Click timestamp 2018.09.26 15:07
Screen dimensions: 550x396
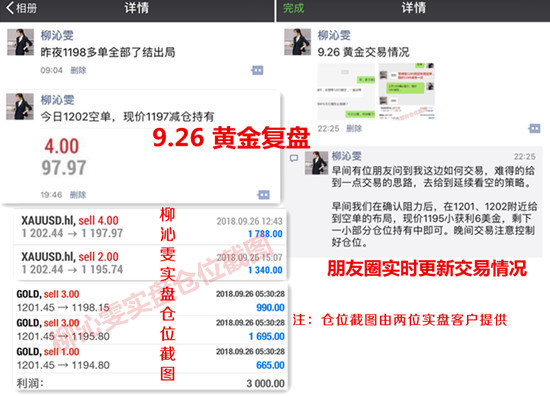[249, 257]
